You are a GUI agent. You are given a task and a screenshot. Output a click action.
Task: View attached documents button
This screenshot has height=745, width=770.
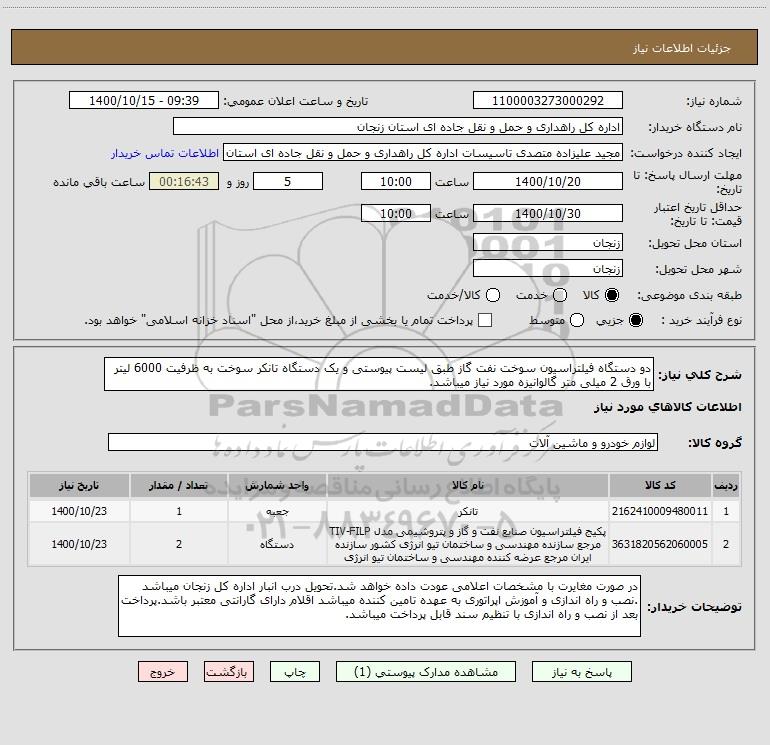click(x=426, y=672)
